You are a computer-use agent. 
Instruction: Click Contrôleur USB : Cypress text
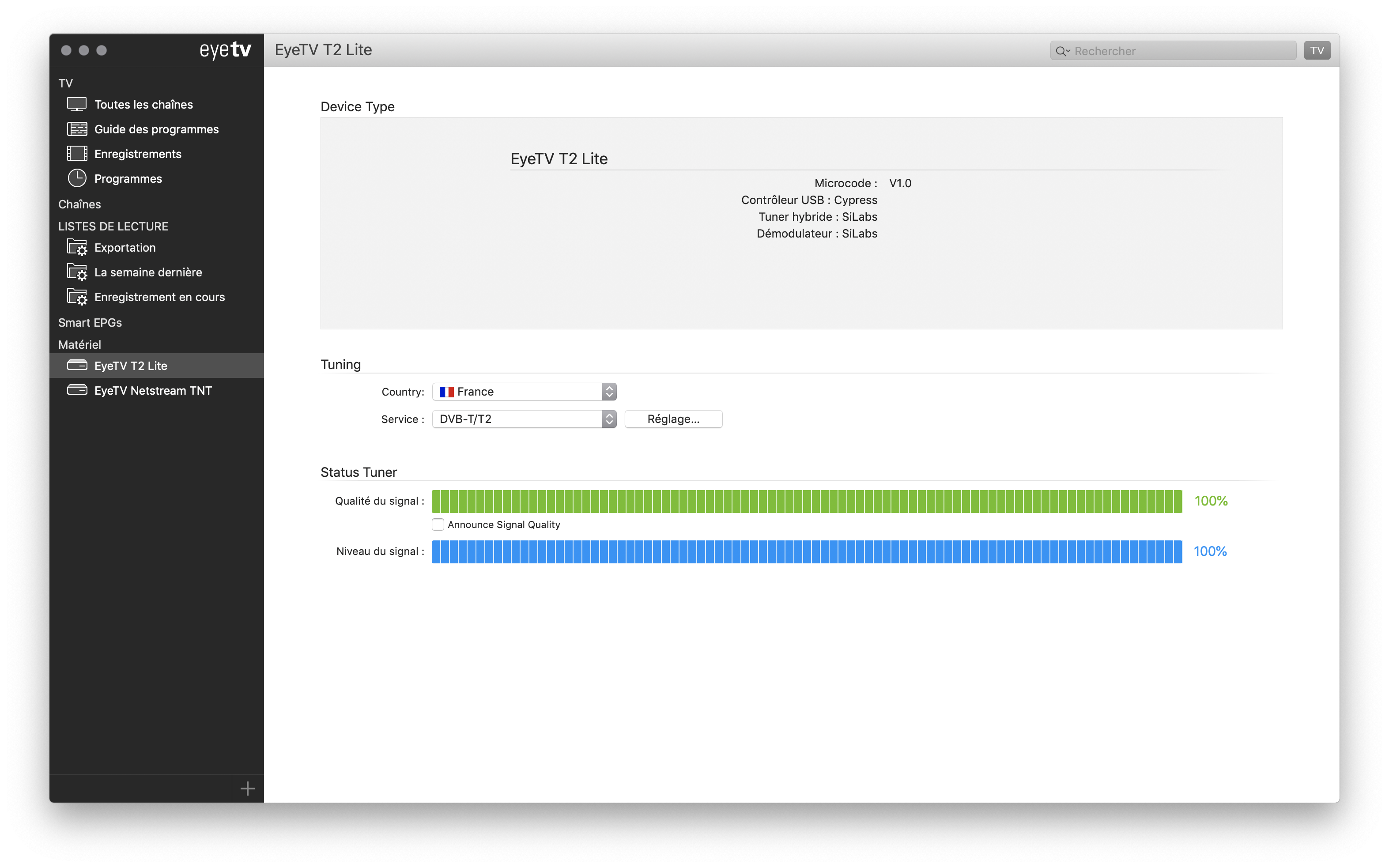[x=809, y=200]
